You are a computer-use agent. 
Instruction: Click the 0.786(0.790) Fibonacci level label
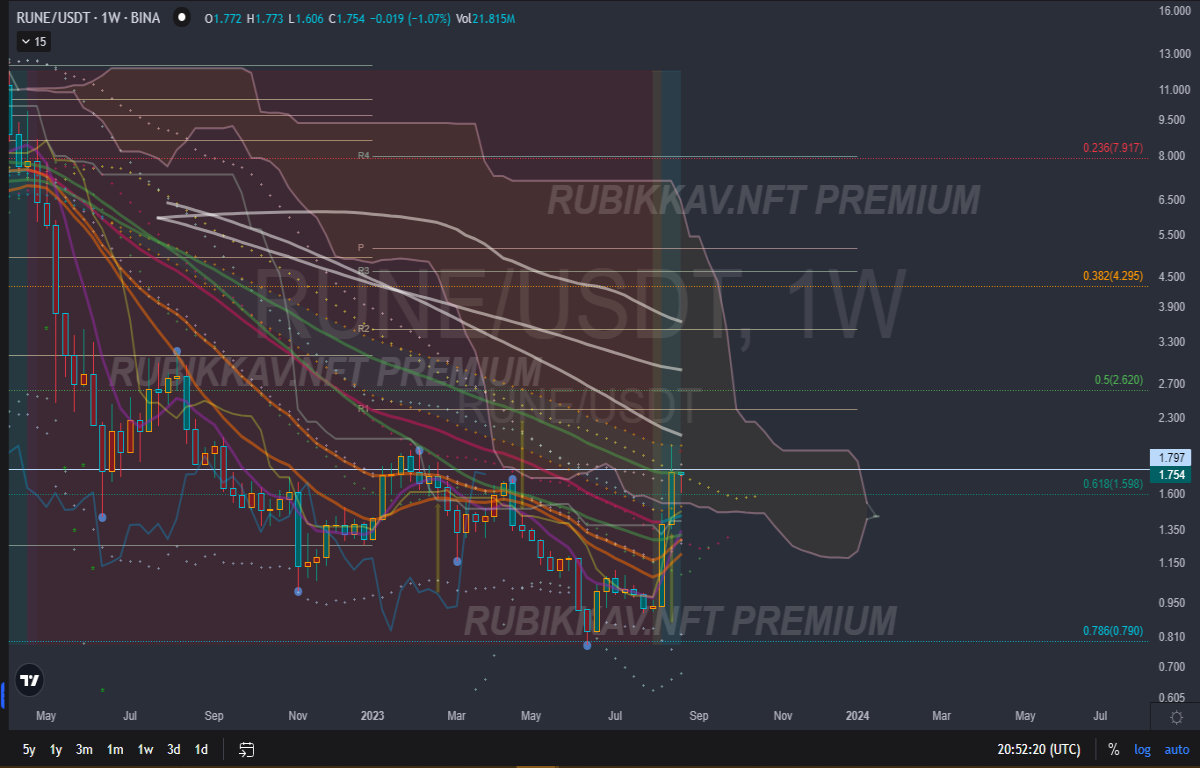(1112, 631)
